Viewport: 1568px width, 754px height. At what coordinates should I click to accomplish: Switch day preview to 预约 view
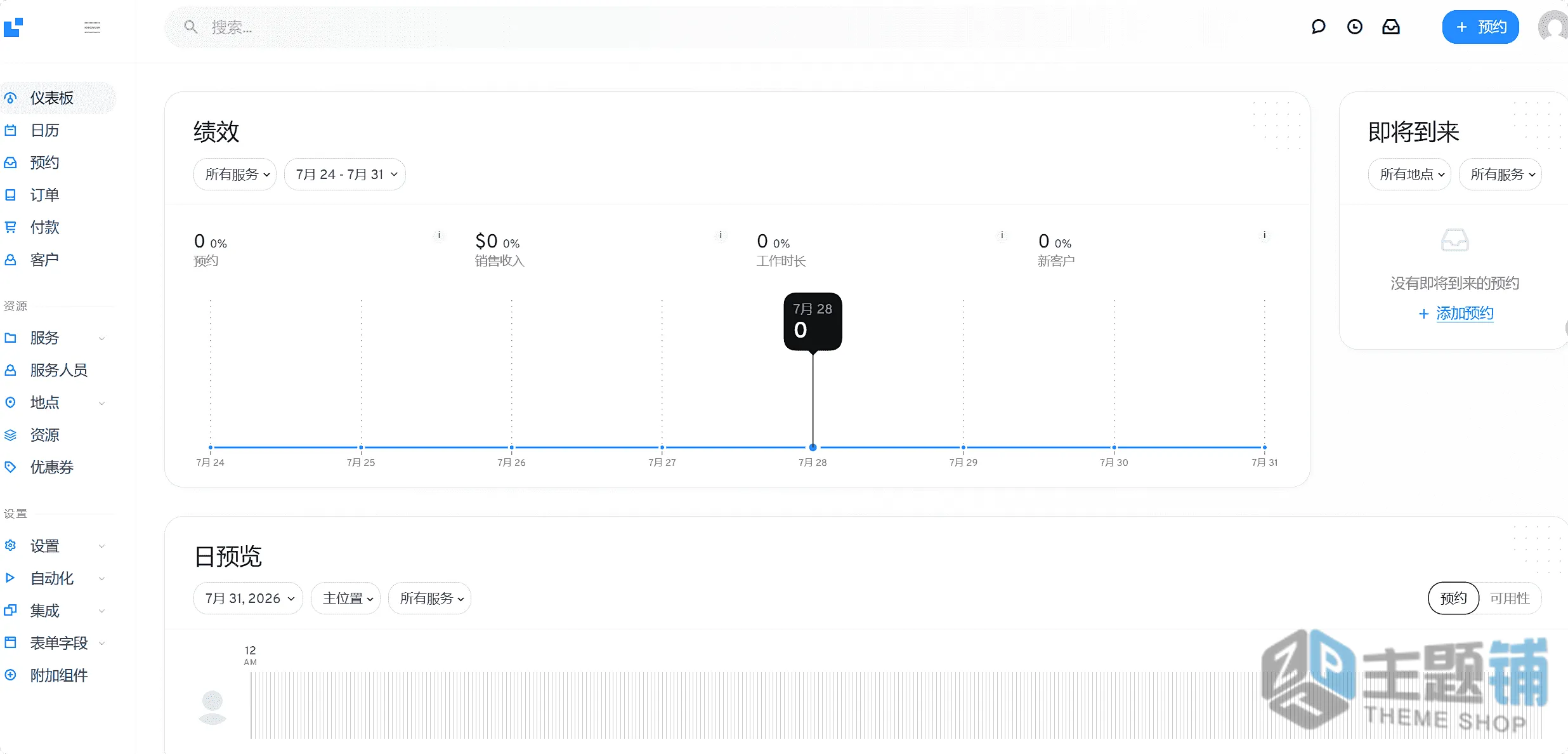(x=1453, y=599)
